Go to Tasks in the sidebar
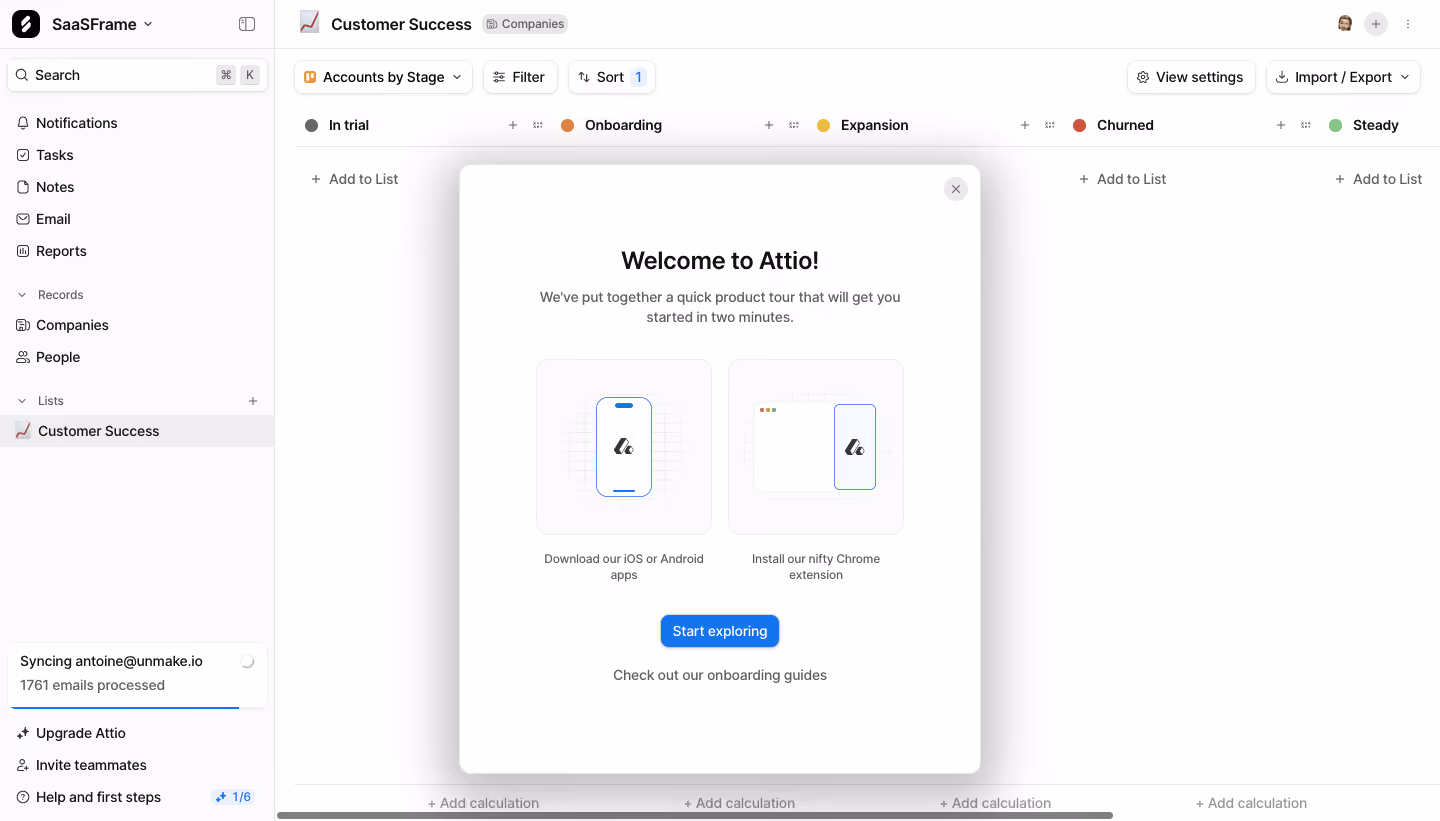This screenshot has height=821, width=1440. 137,155
